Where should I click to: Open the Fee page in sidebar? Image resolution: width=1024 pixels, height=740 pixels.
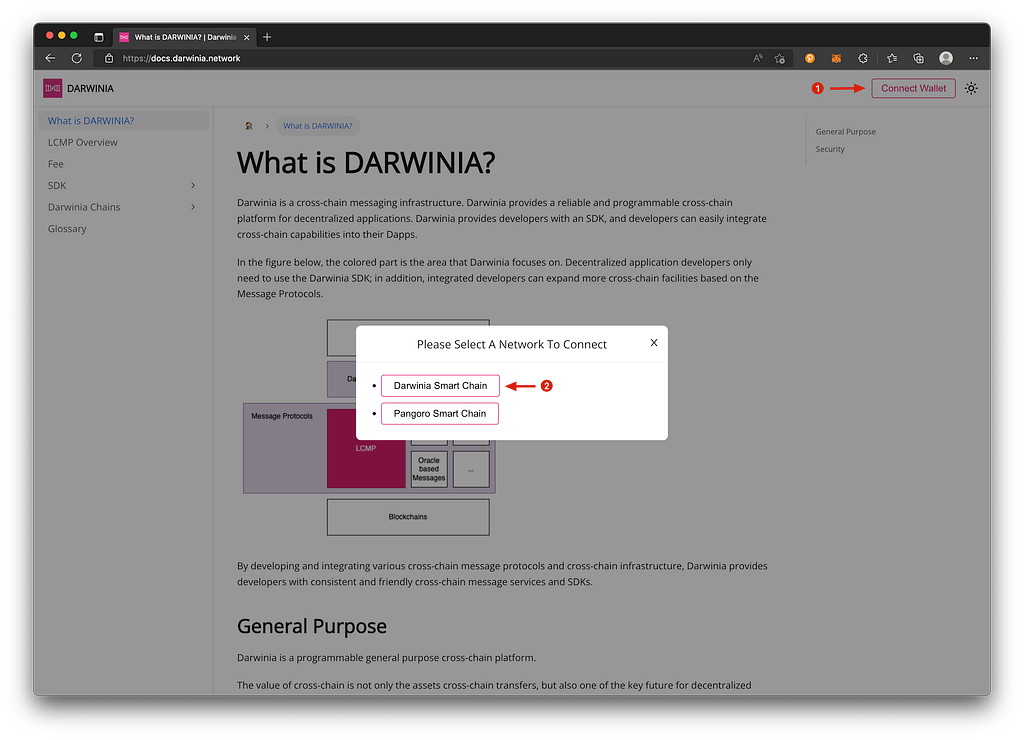tap(123, 164)
